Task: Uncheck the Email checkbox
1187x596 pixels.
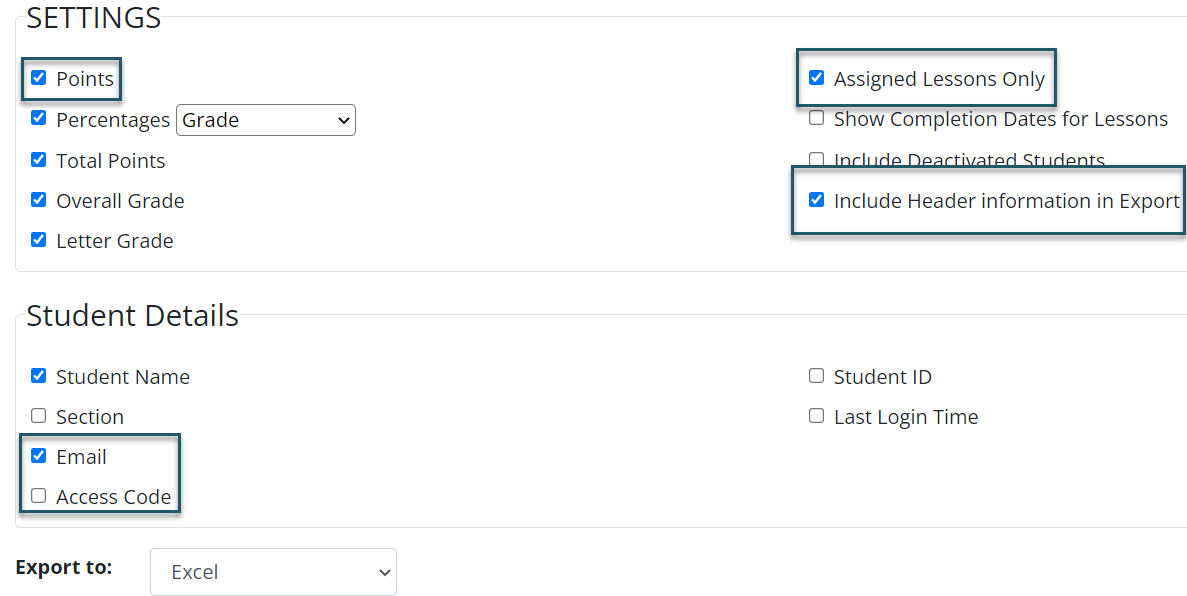Action: click(39, 456)
